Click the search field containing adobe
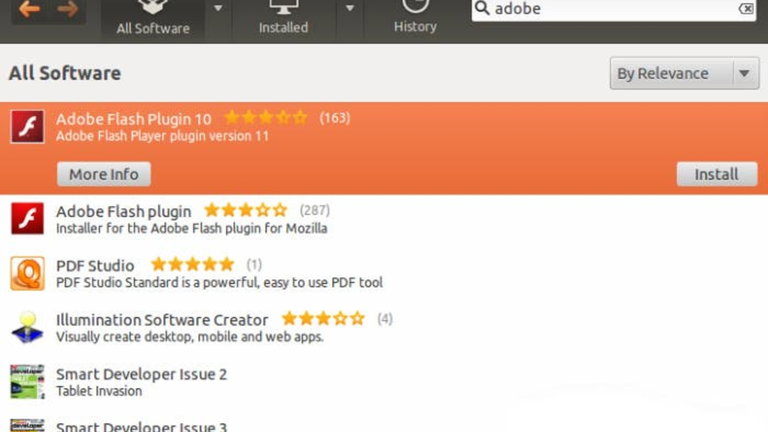768x432 pixels. [x=610, y=9]
